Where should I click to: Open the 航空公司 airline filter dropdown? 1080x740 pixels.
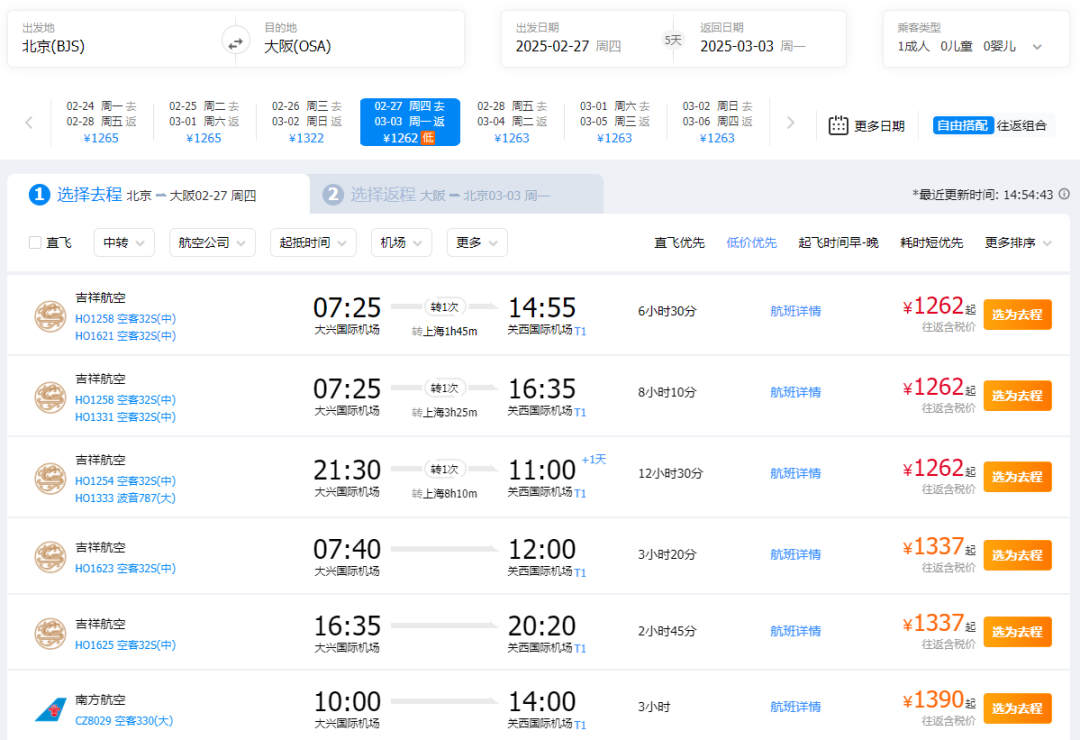click(212, 243)
